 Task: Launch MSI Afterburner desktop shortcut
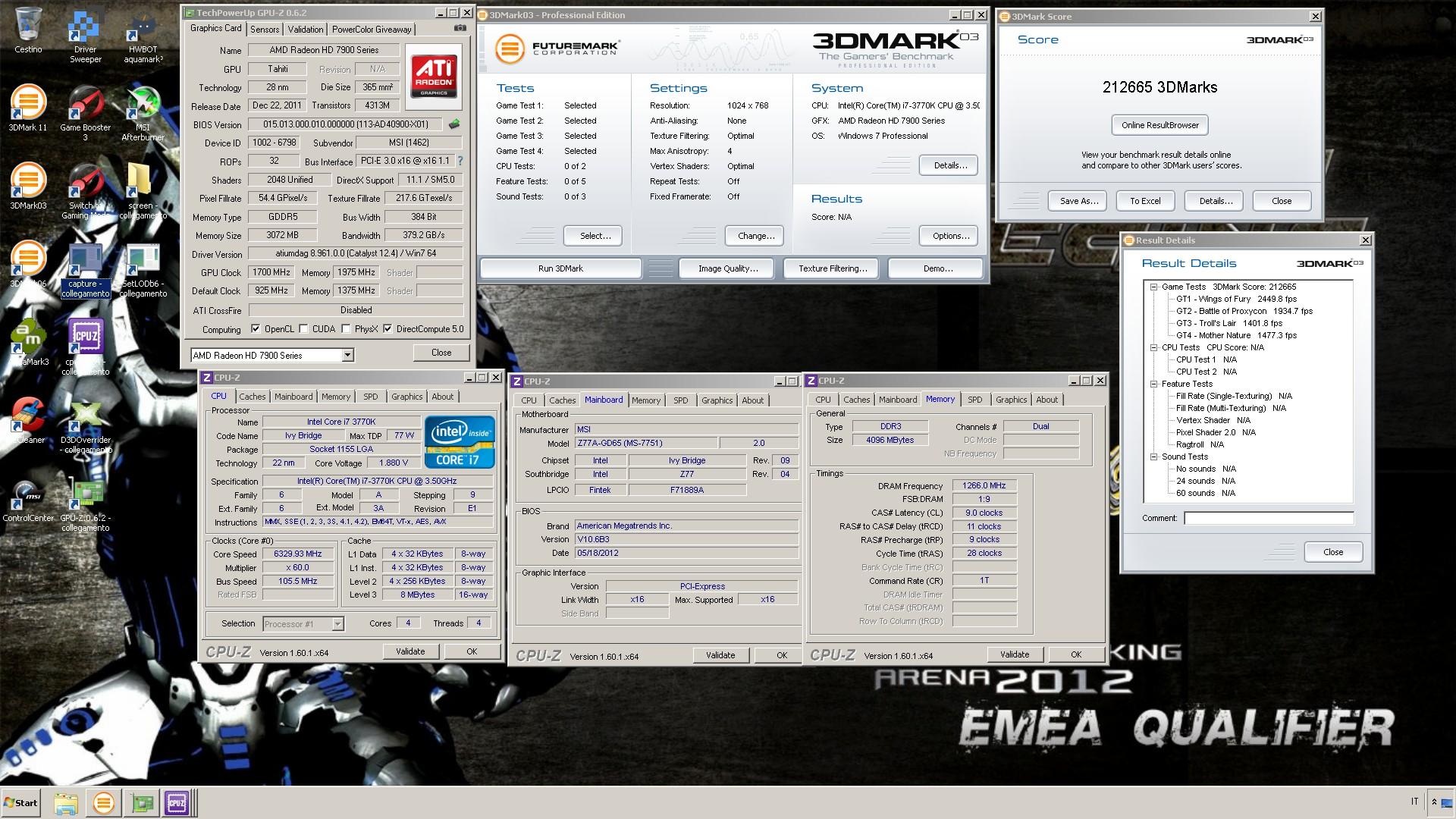143,112
